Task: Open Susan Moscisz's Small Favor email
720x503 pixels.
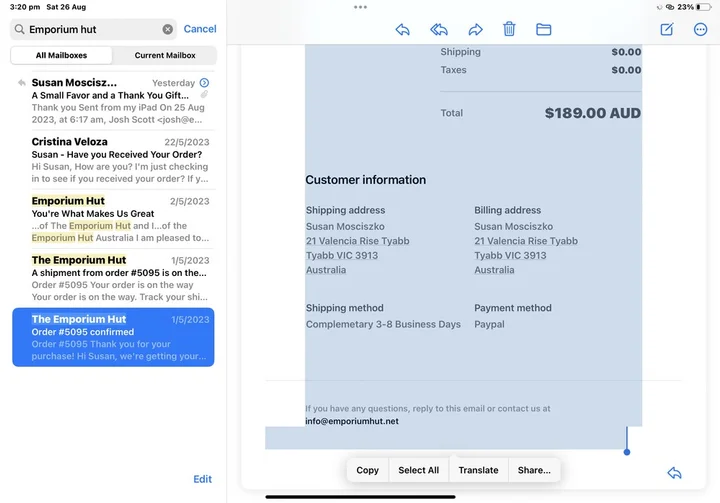Action: pyautogui.click(x=113, y=101)
